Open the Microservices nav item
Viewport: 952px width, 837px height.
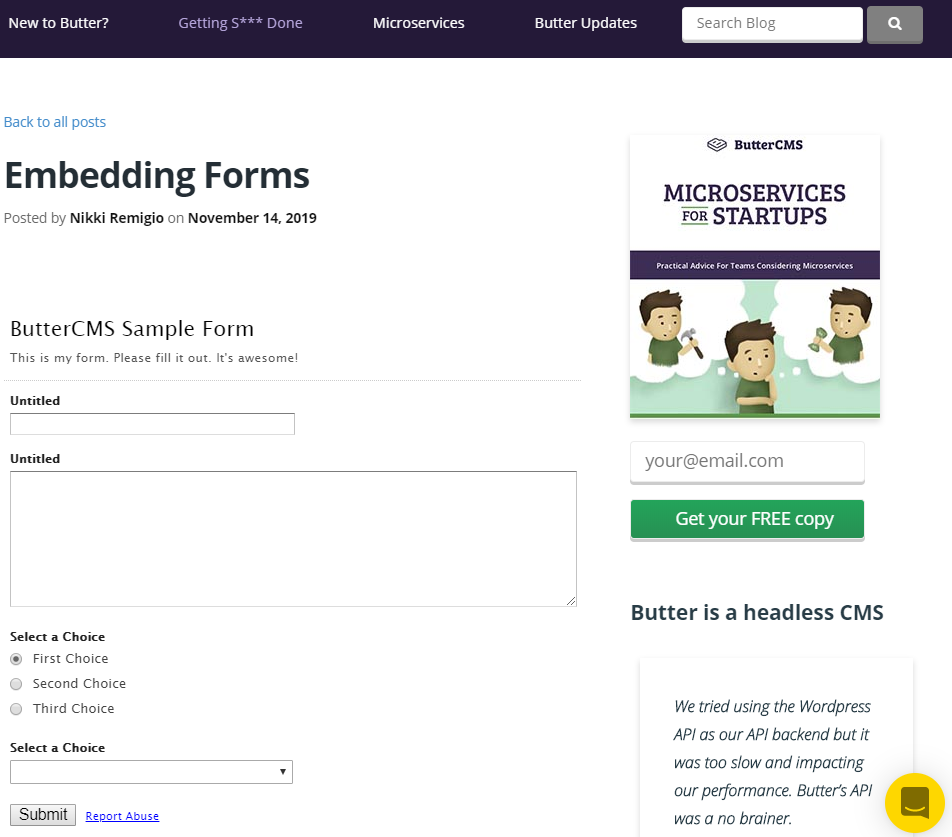pos(418,23)
